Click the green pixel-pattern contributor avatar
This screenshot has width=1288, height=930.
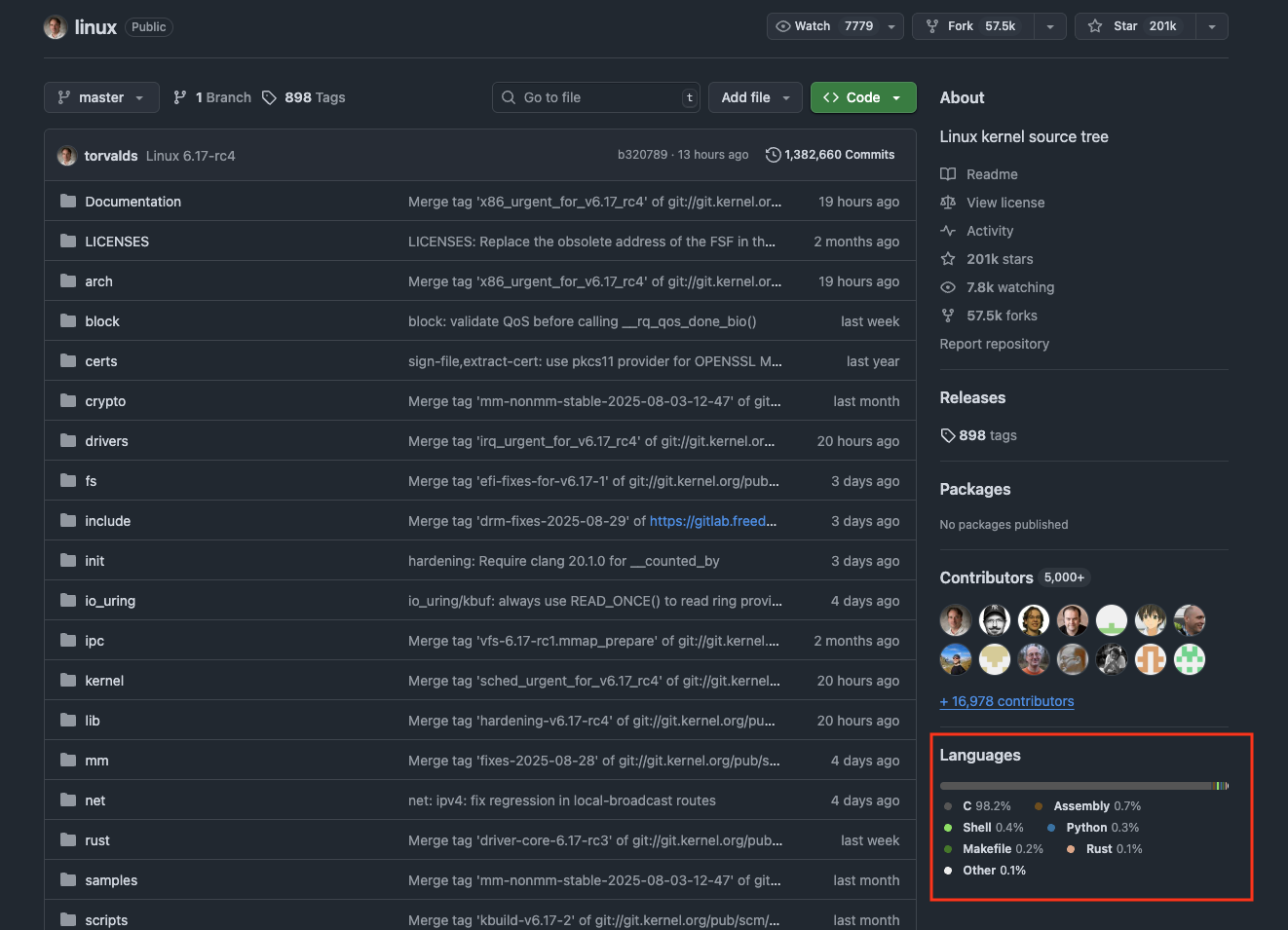click(x=1190, y=659)
